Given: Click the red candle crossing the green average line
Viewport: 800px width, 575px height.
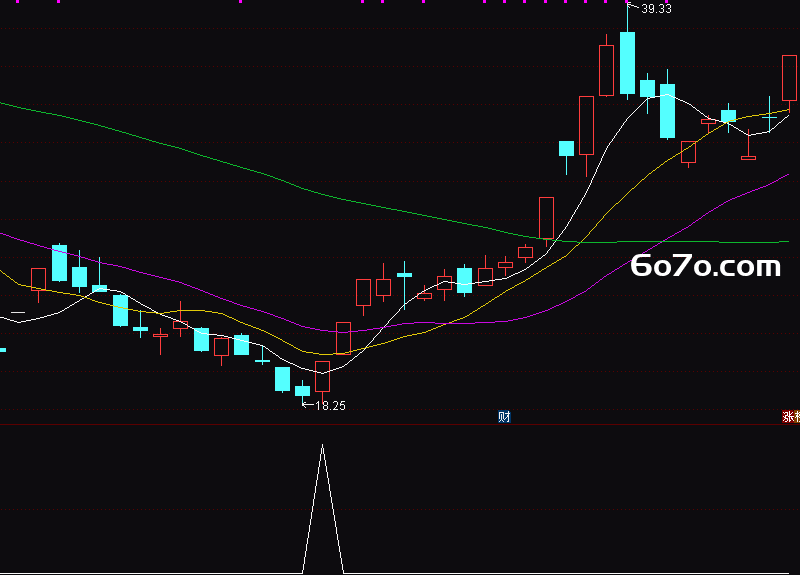Looking at the screenshot, I should click(546, 218).
